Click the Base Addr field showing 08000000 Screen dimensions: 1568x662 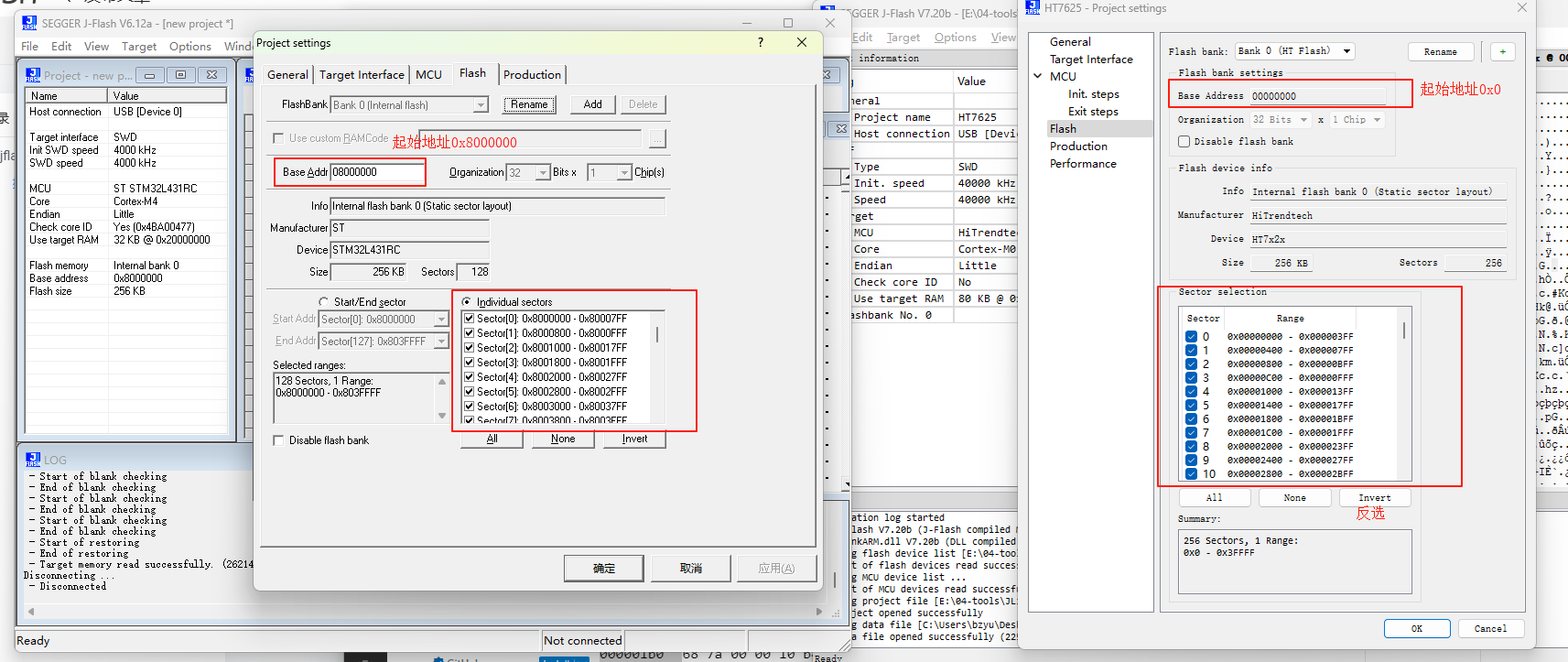point(376,172)
